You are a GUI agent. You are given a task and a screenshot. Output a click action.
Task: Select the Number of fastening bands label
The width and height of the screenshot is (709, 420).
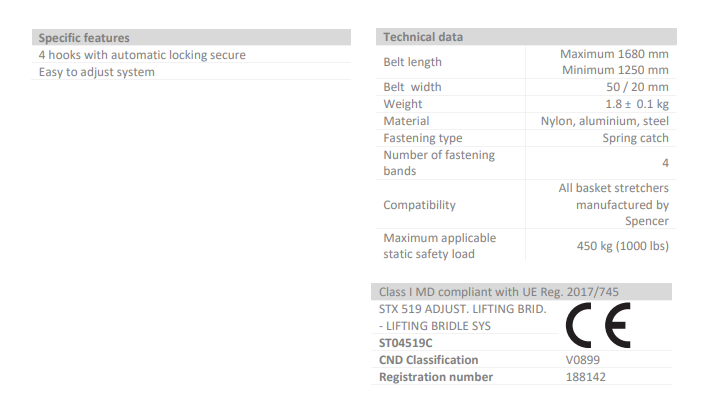pyautogui.click(x=439, y=163)
